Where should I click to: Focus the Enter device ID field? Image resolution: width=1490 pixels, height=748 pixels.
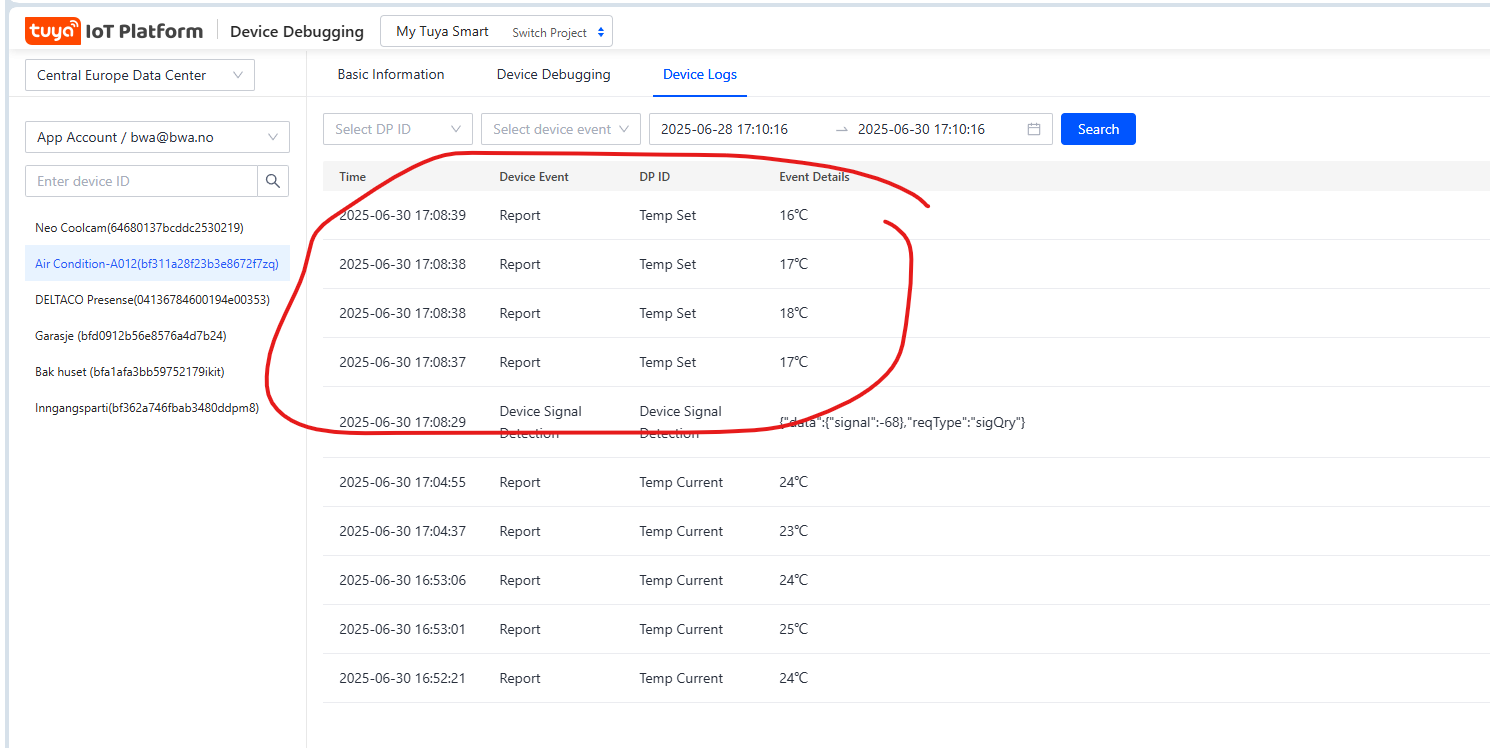click(141, 181)
